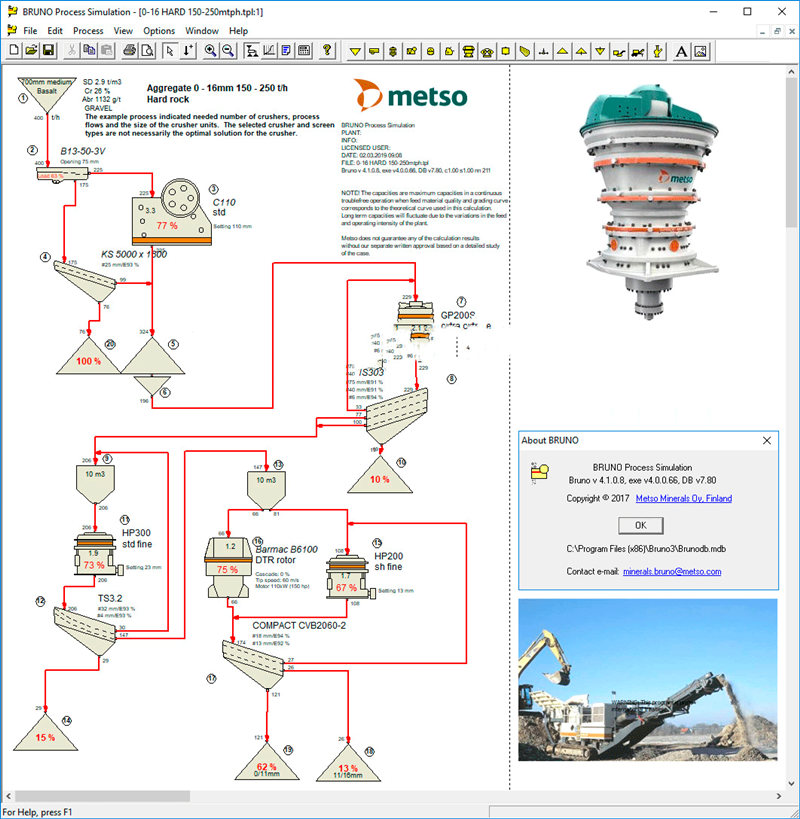Add the mobile tracked plant icon
The width and height of the screenshot is (800, 819).
638,51
